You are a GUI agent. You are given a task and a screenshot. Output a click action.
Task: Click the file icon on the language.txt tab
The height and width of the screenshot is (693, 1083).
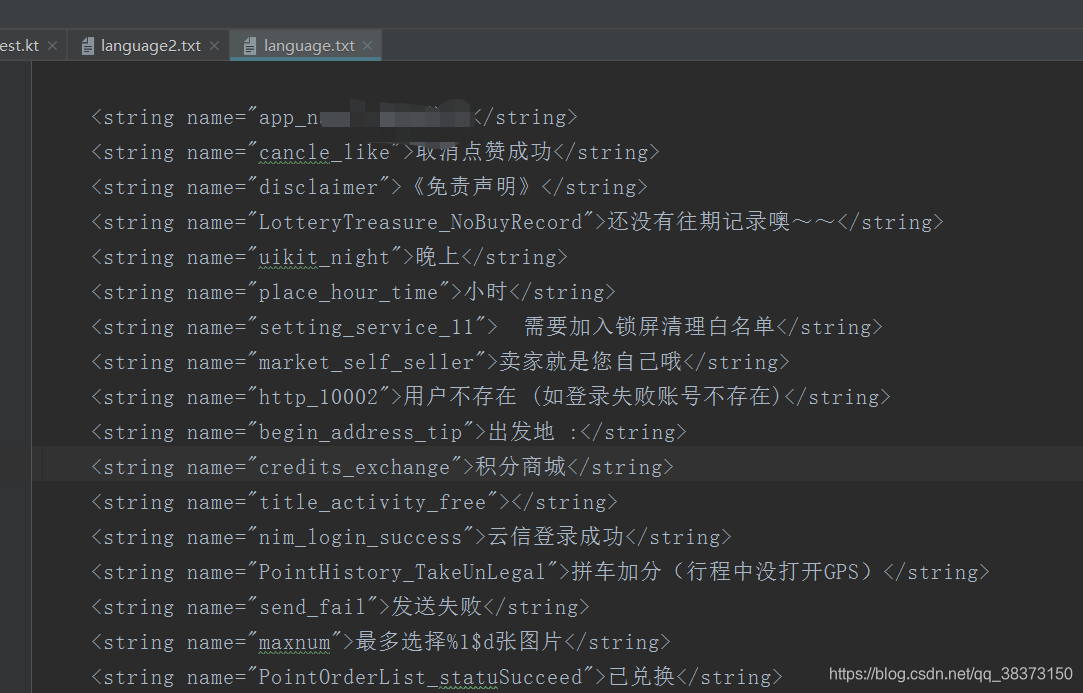(249, 45)
